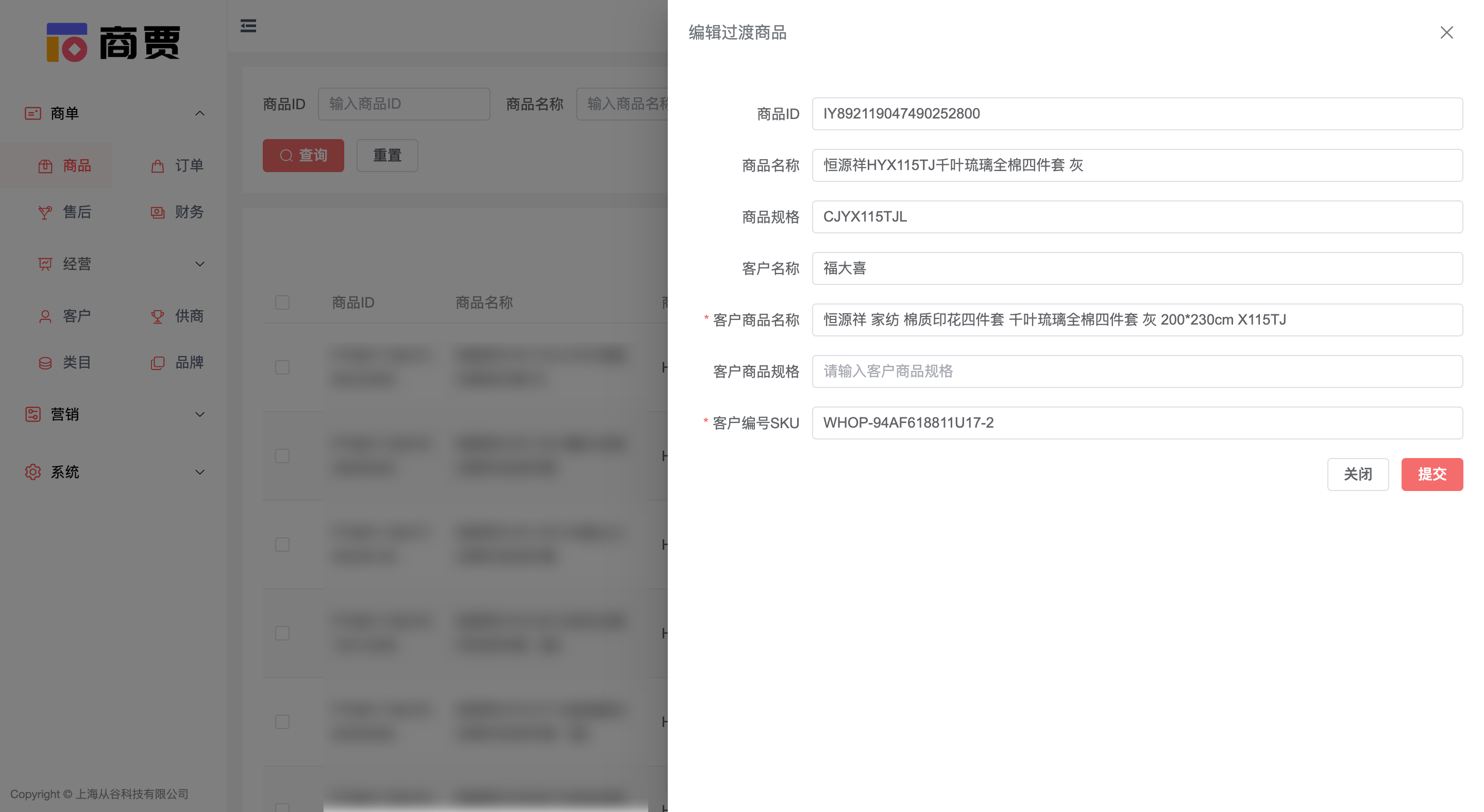Select the 品牌 brand icon

click(x=157, y=362)
